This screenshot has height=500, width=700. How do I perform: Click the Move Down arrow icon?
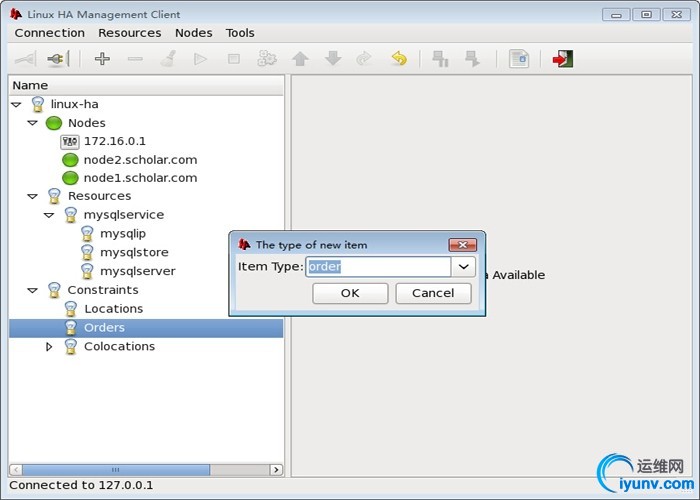click(x=333, y=59)
